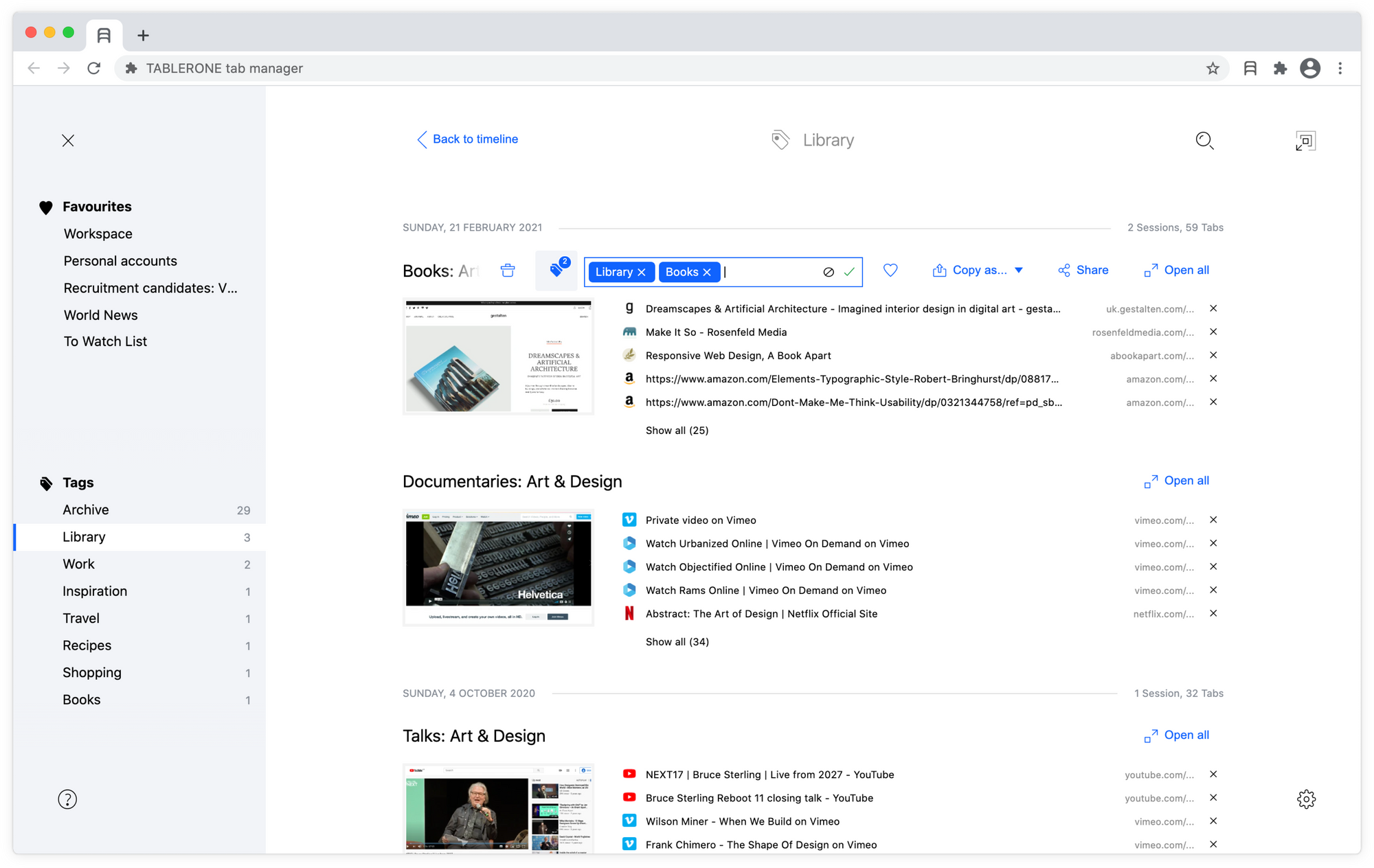1374x868 pixels.
Task: Open settings gear icon
Action: pos(1306,799)
